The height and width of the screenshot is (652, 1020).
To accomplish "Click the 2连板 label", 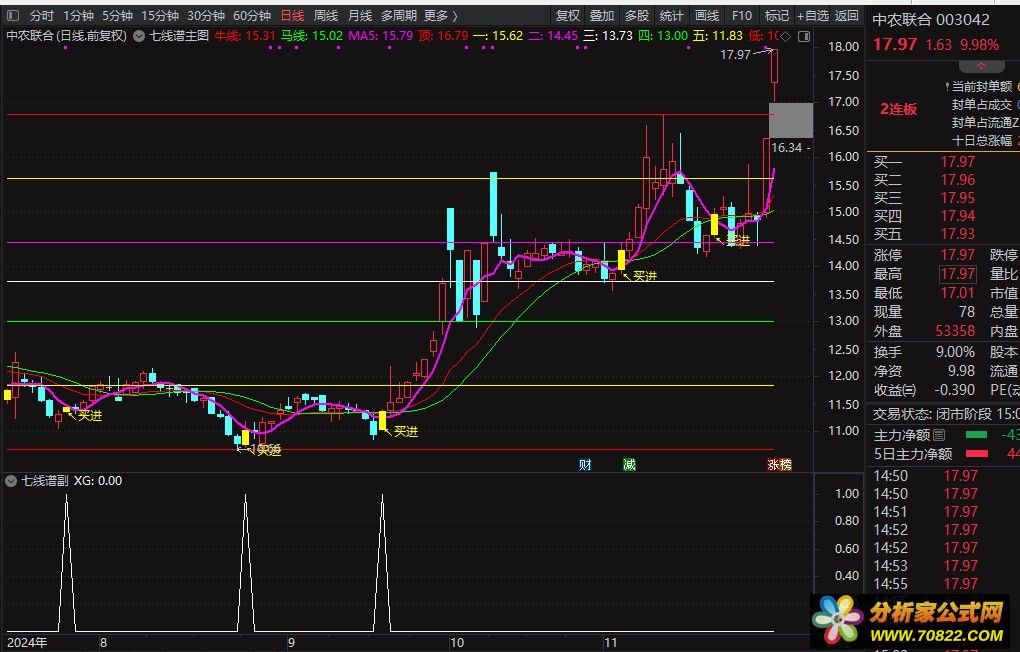I will click(898, 109).
